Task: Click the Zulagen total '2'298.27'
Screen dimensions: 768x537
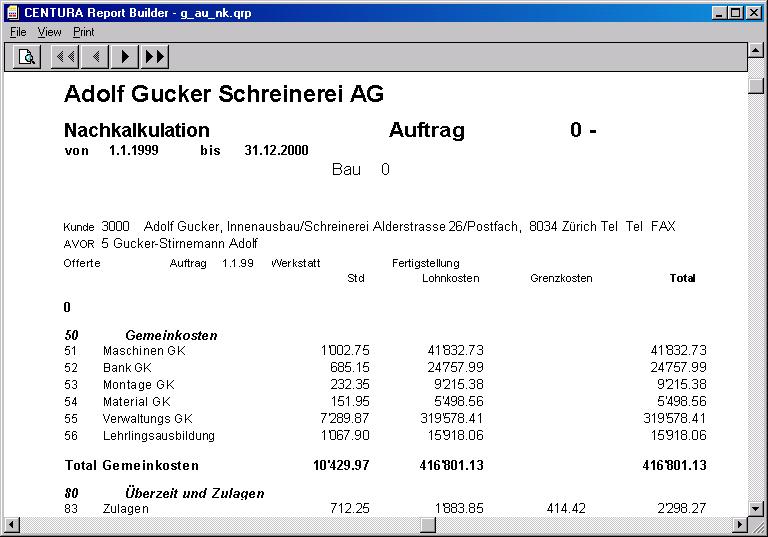Action: coord(682,509)
